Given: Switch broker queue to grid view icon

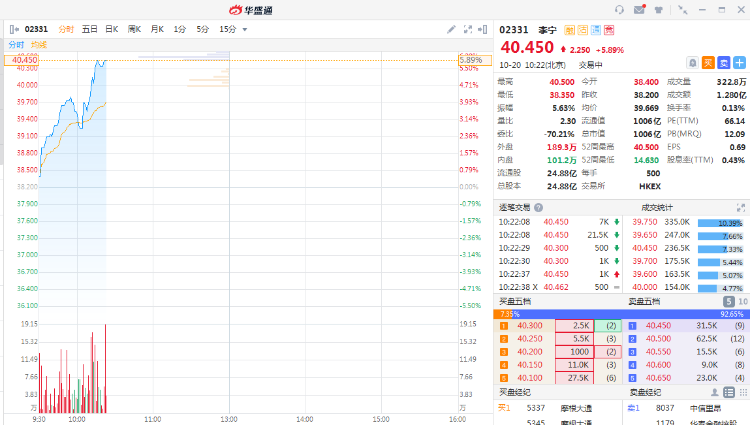Looking at the screenshot, I should [743, 392].
